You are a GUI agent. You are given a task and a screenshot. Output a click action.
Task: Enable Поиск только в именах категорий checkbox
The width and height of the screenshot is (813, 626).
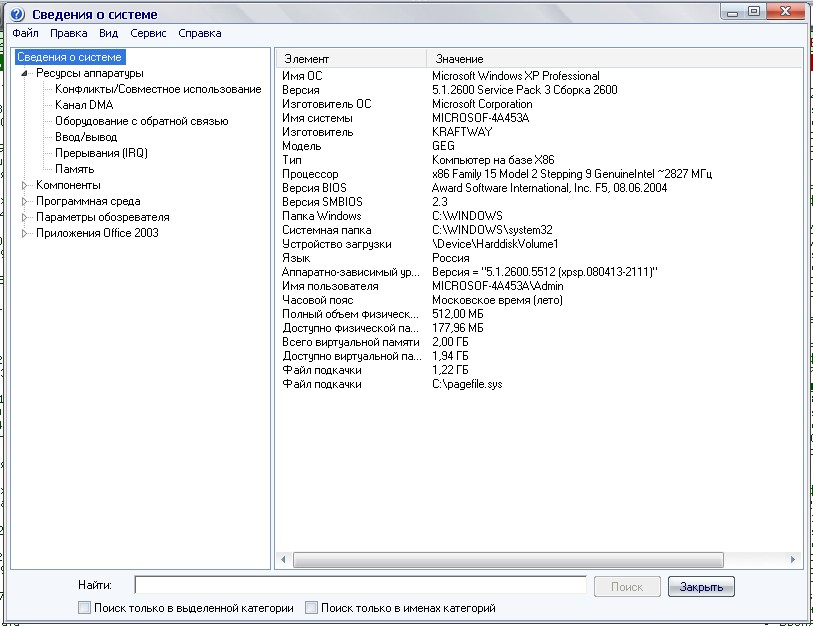(x=312, y=608)
